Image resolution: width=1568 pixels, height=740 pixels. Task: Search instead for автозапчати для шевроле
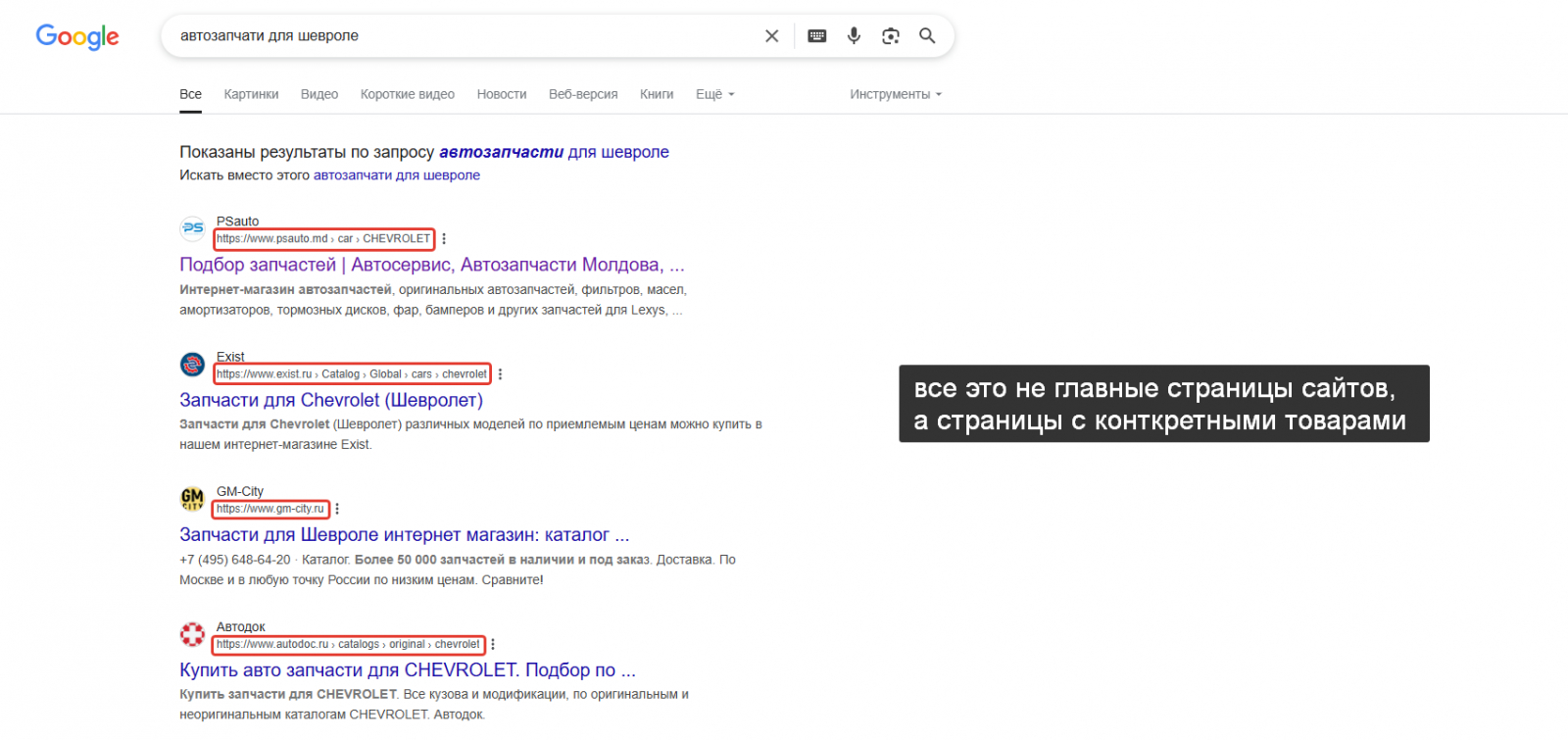(397, 175)
